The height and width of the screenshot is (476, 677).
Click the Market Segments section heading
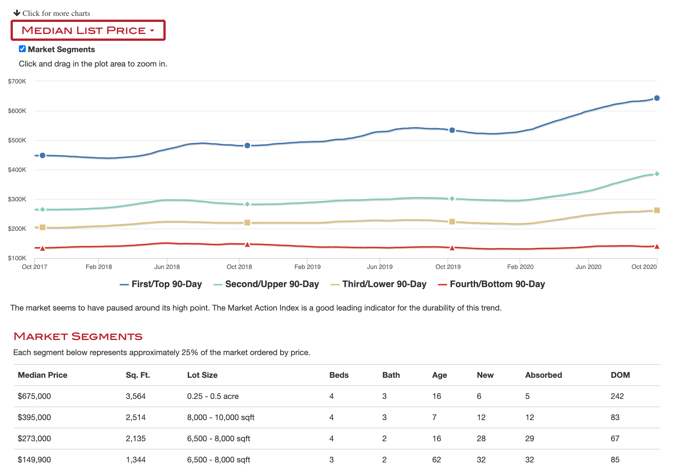click(78, 336)
